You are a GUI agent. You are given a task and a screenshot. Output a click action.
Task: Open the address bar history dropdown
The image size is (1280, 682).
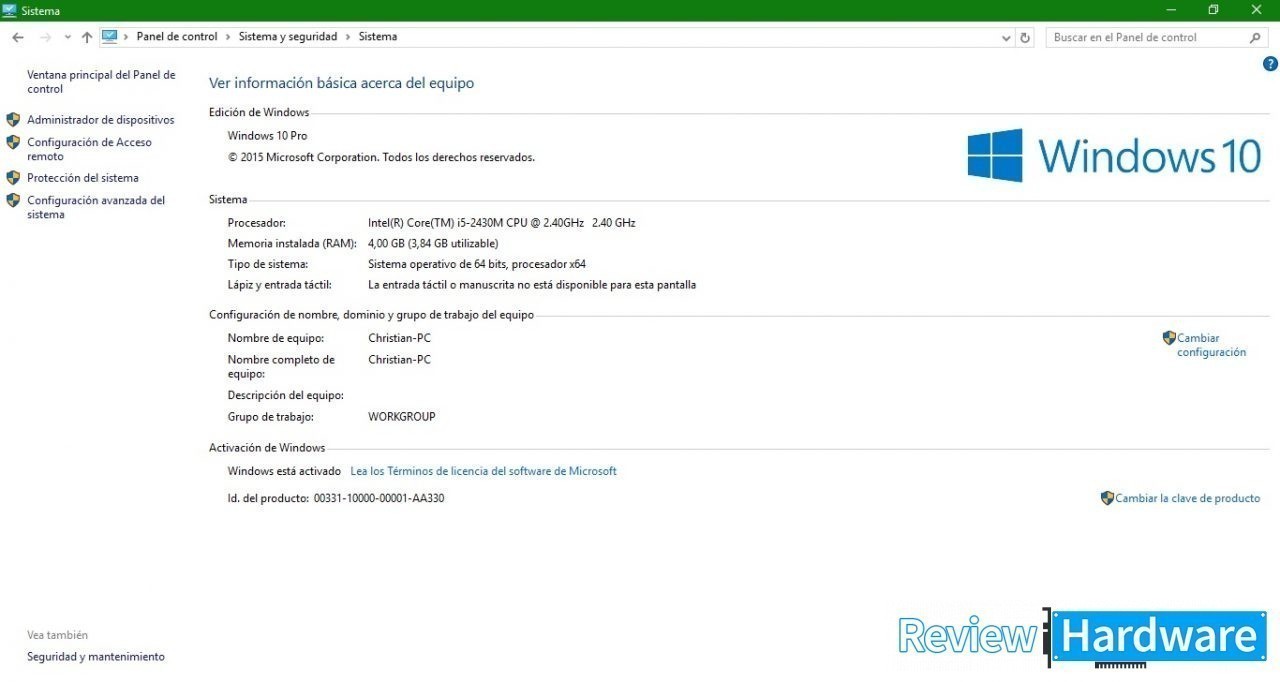(1007, 37)
